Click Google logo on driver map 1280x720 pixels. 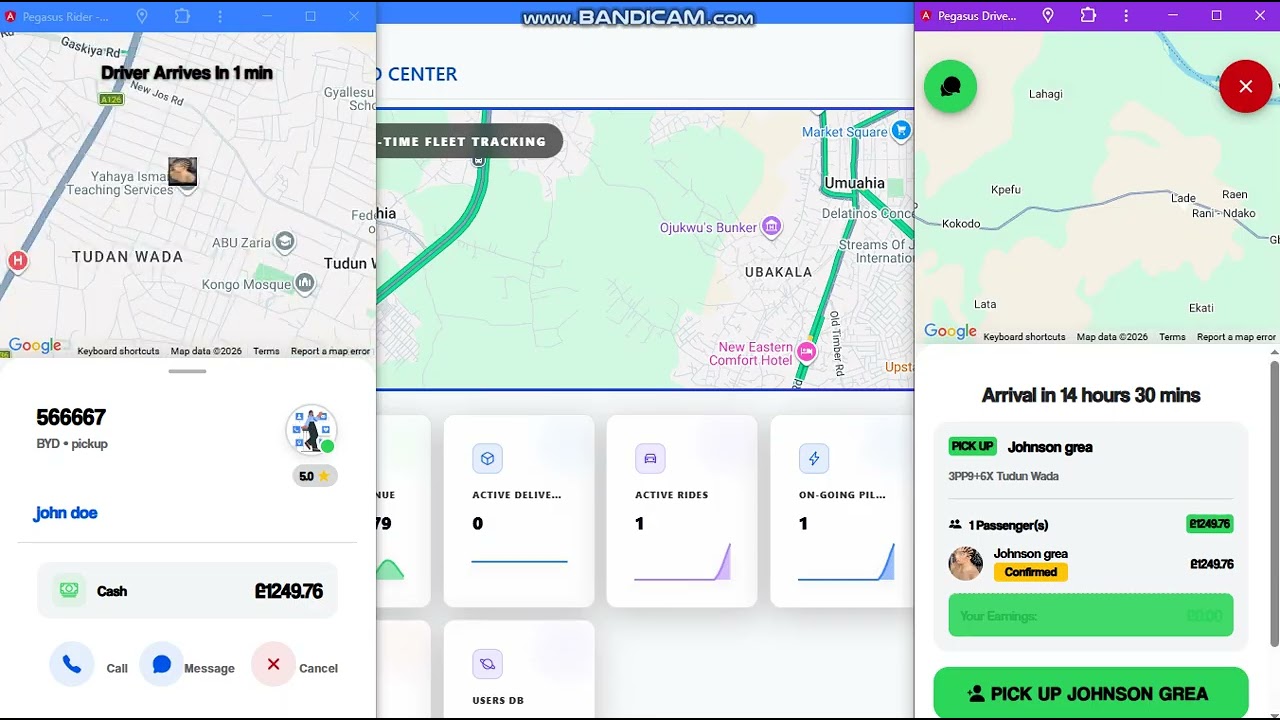tap(950, 332)
